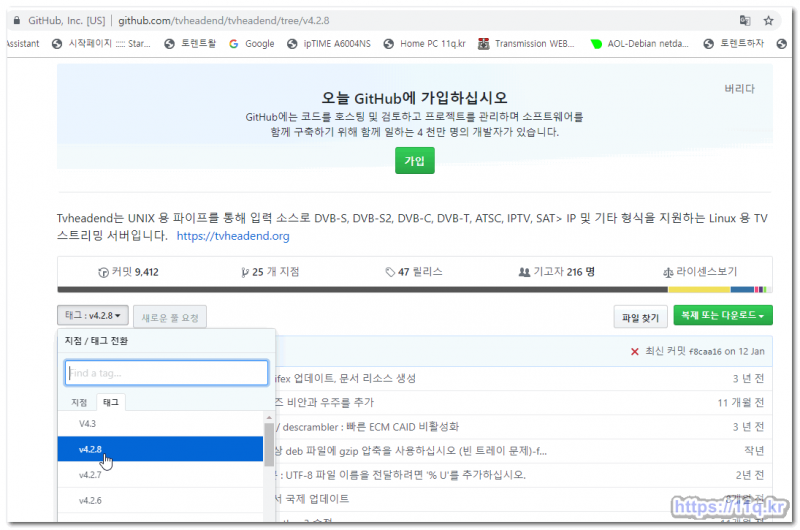Screen dimensions: 800x530
Task: Select tag v4.2.7 from the list
Action: [x=160, y=475]
